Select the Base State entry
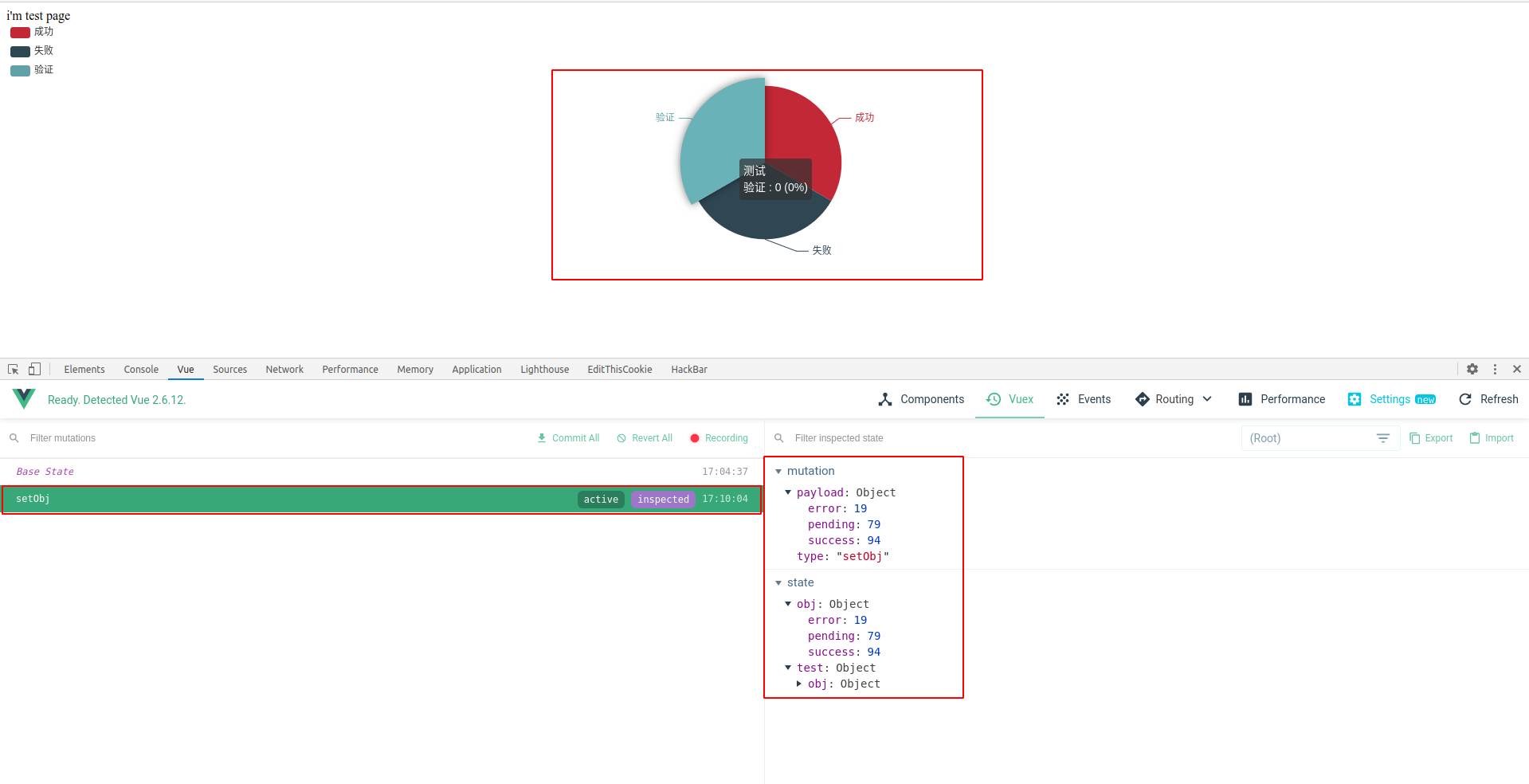Viewport: 1529px width, 784px height. tap(382, 472)
